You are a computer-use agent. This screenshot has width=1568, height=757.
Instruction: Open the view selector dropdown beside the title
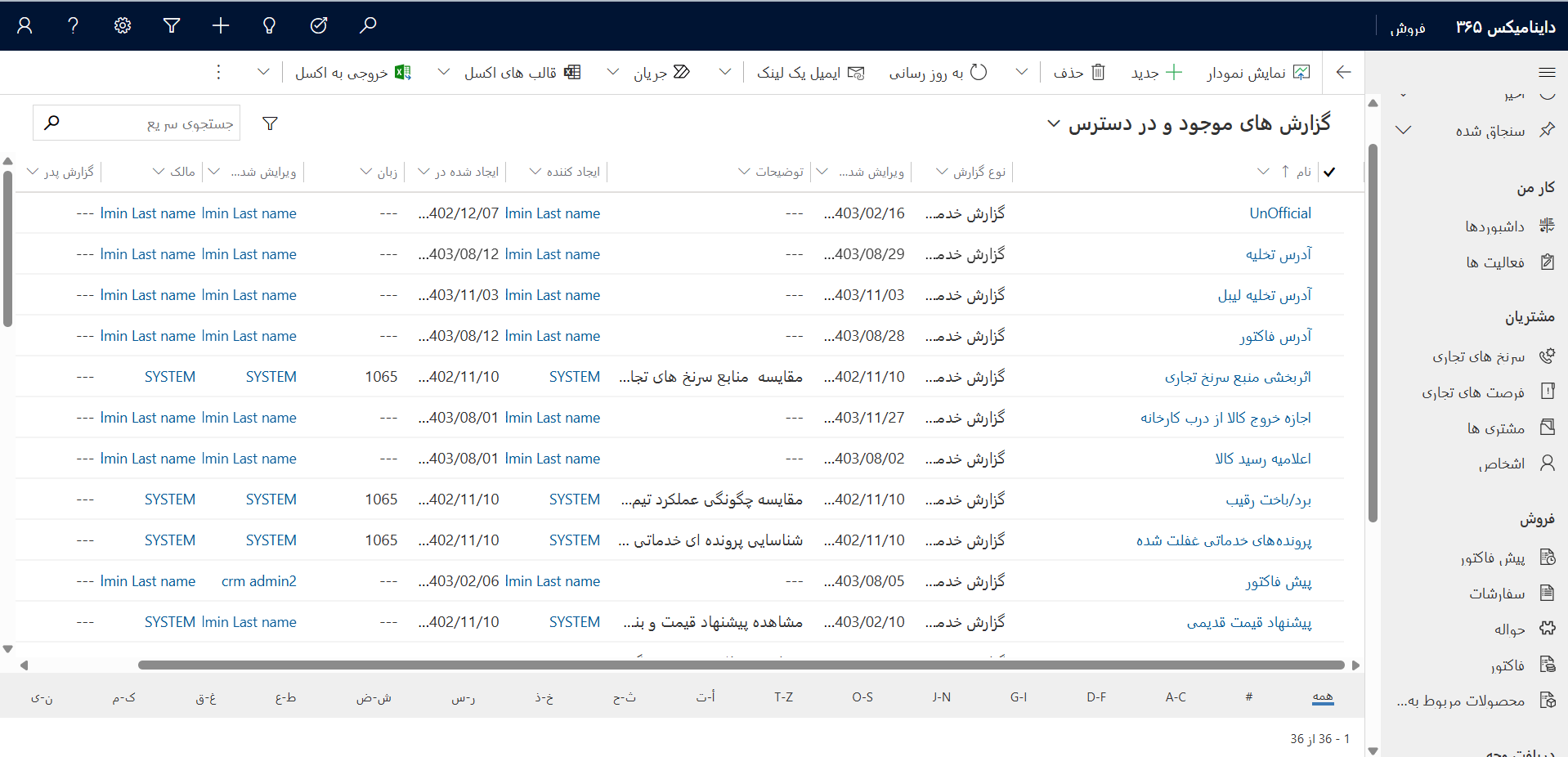1054,123
